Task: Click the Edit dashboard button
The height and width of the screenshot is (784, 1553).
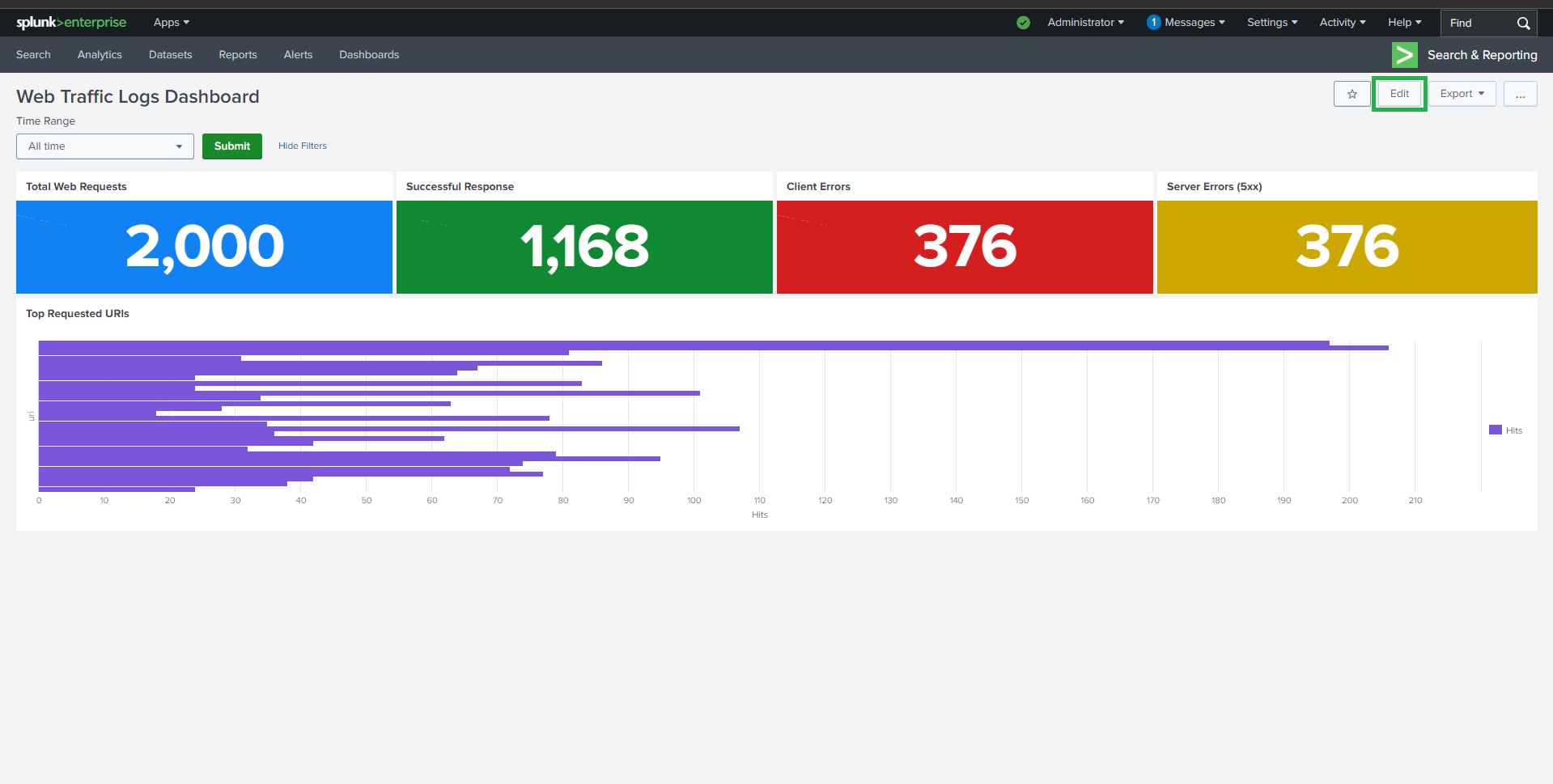Action: pyautogui.click(x=1399, y=94)
